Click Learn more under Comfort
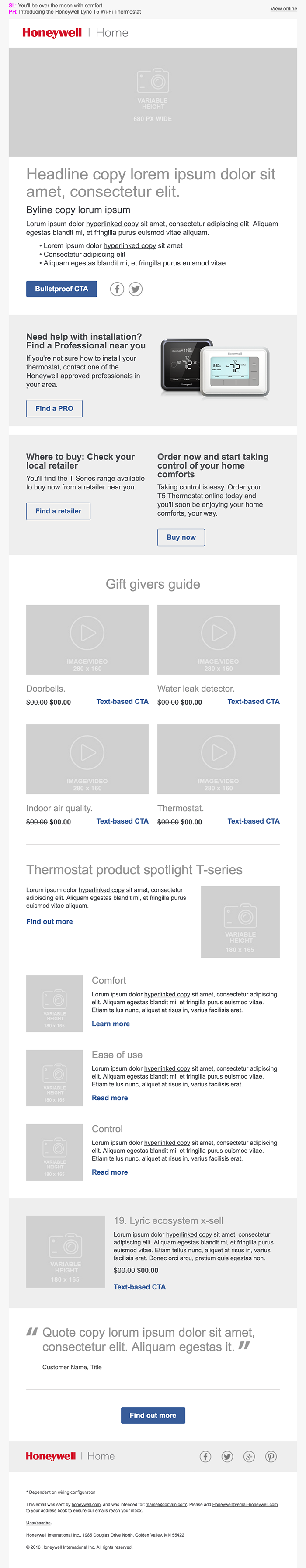The image size is (306, 1568). [x=110, y=1024]
